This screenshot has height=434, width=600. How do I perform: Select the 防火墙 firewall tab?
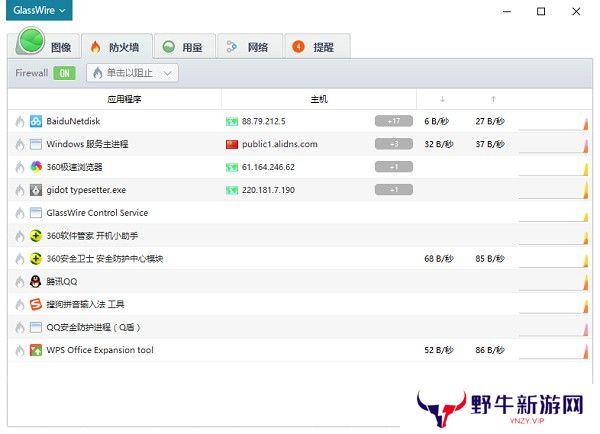(117, 46)
